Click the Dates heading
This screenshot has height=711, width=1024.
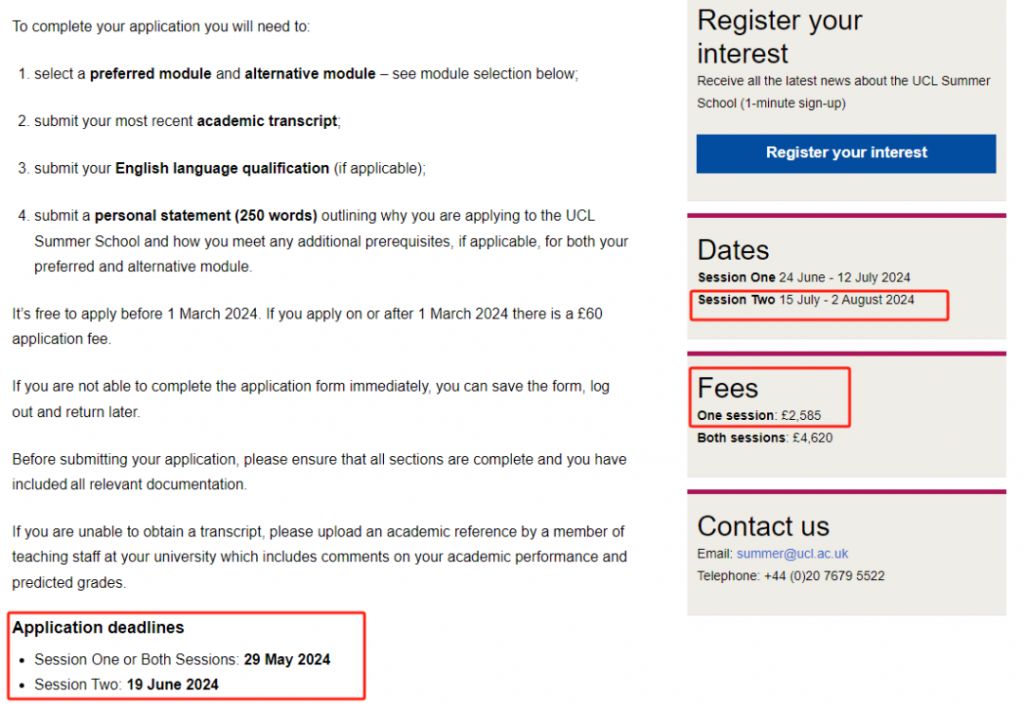733,250
